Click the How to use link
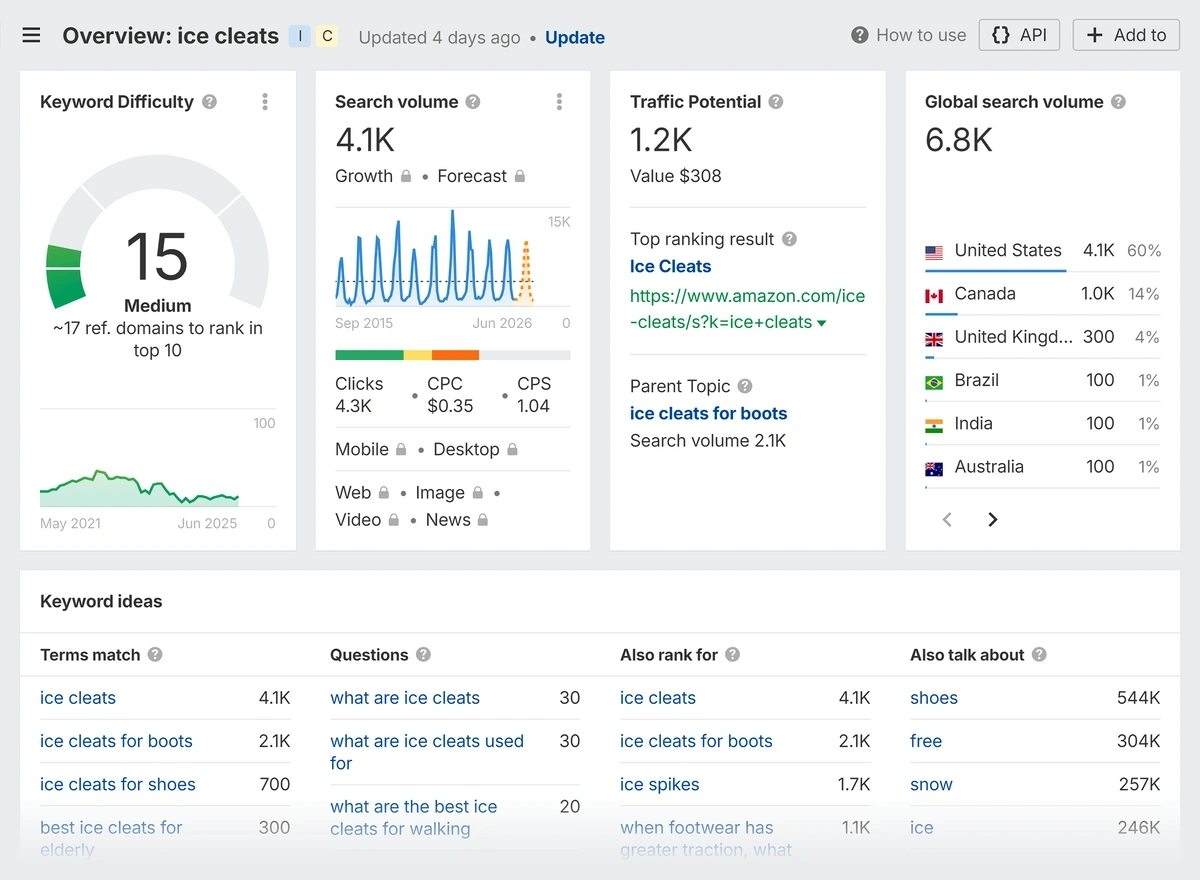Viewport: 1200px width, 880px height. coord(909,35)
